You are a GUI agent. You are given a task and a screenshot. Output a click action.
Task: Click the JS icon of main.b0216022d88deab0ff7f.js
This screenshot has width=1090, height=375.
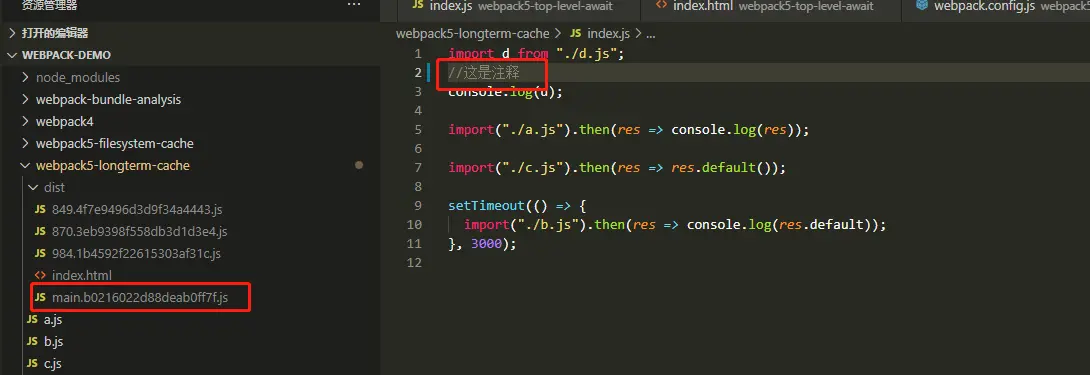point(40,298)
